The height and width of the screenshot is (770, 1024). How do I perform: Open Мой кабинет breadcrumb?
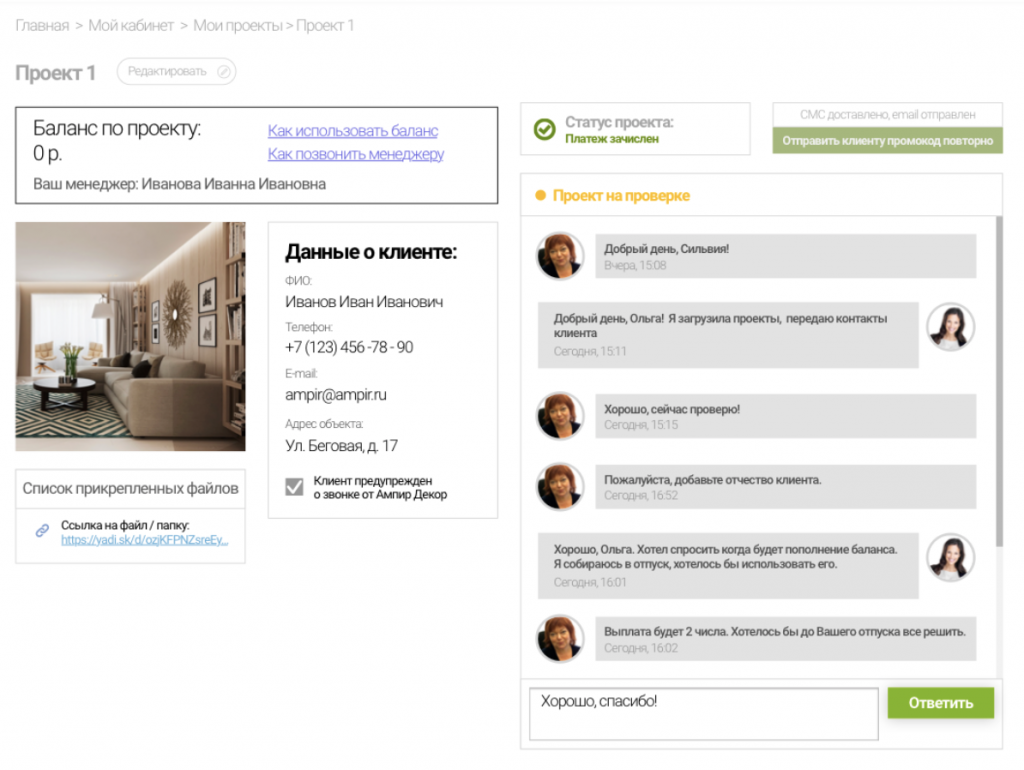coord(131,26)
